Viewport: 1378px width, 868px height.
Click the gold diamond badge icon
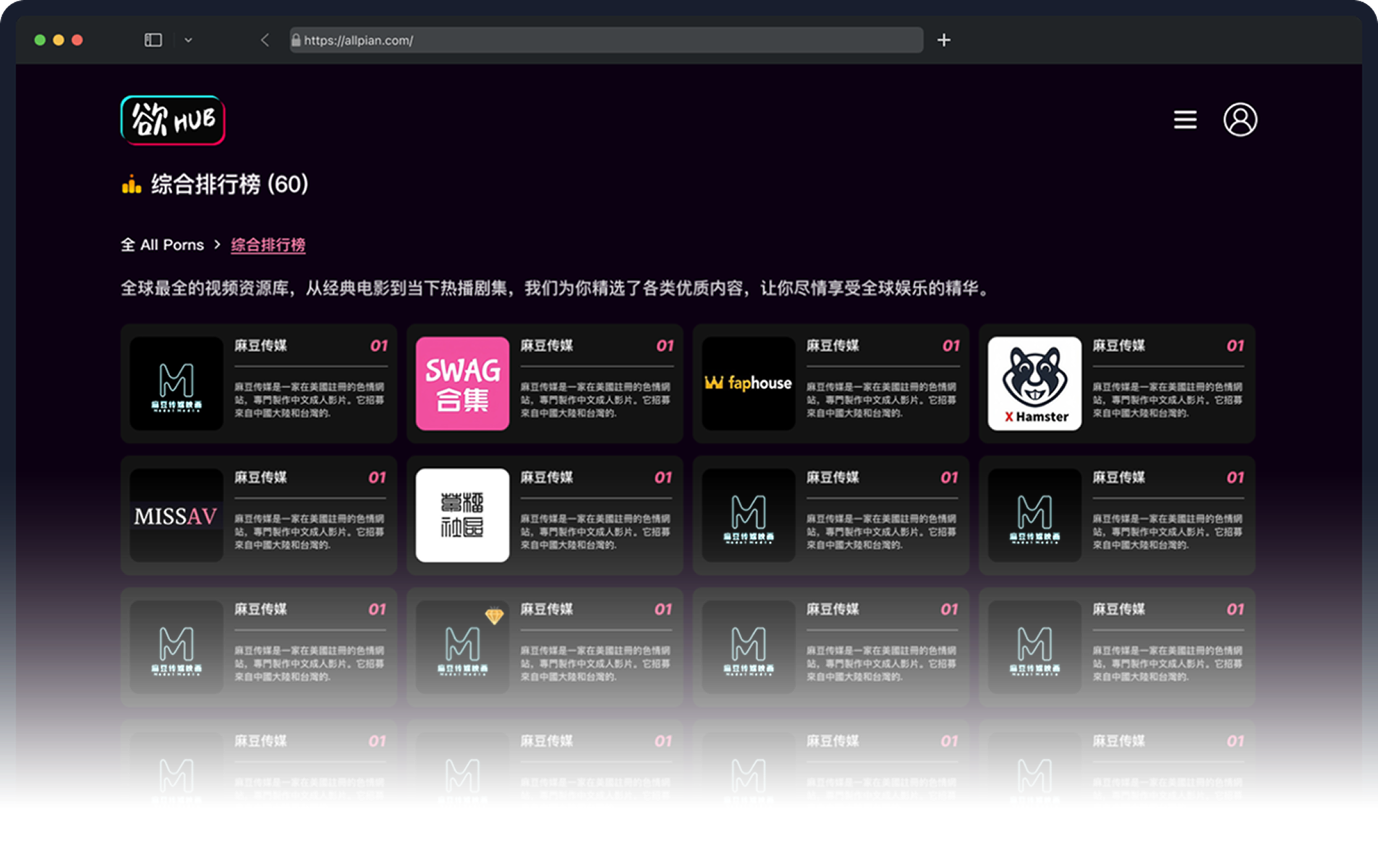coord(494,616)
